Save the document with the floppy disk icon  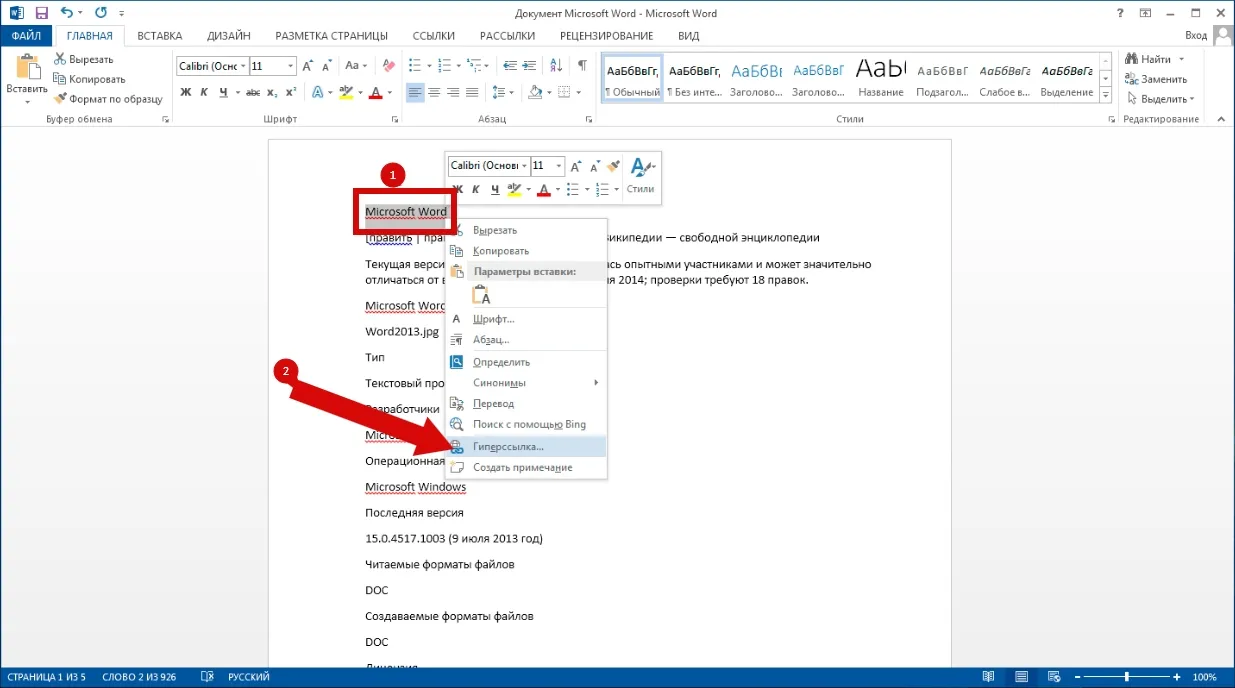point(42,13)
